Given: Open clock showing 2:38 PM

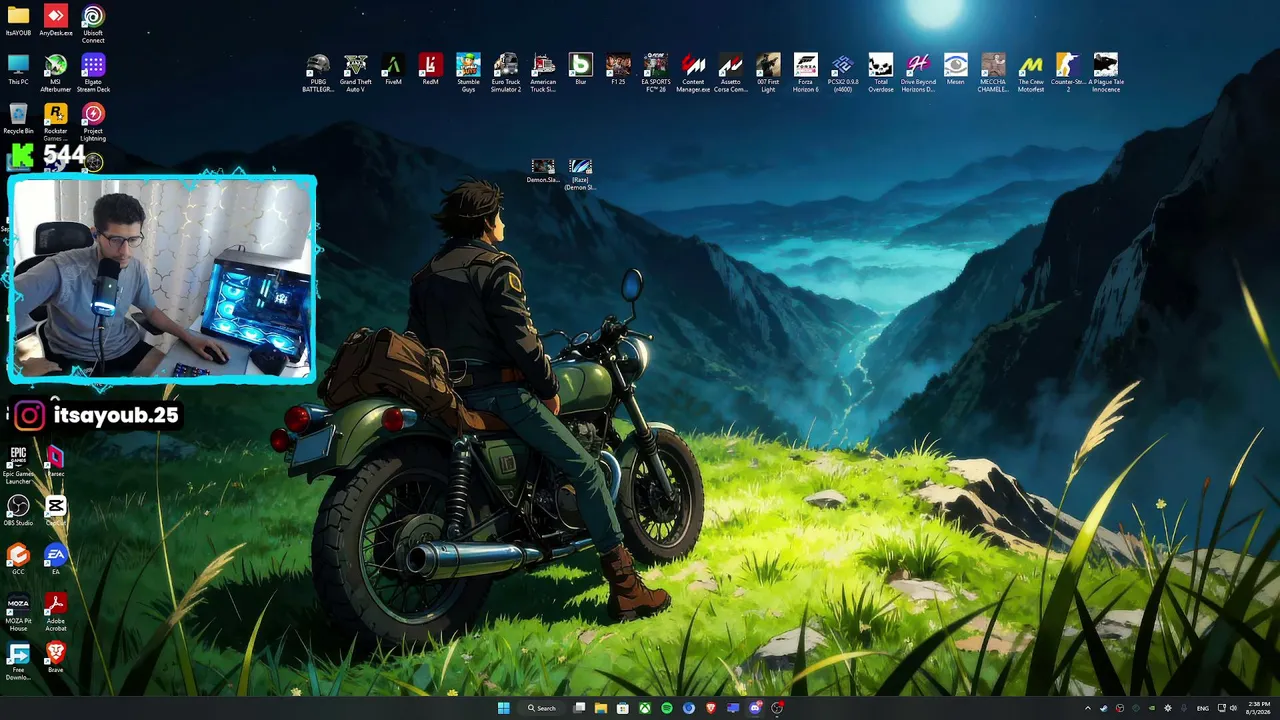Looking at the screenshot, I should (1258, 708).
